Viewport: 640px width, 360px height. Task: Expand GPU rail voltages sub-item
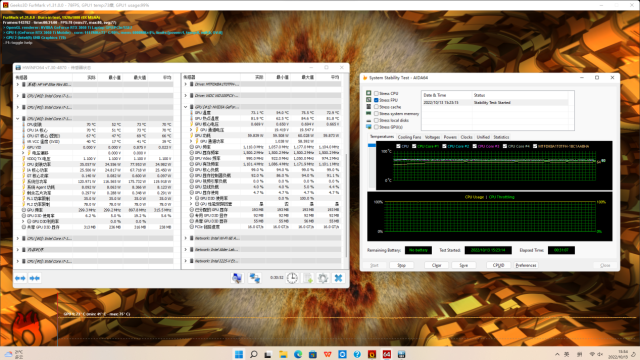tap(191, 130)
